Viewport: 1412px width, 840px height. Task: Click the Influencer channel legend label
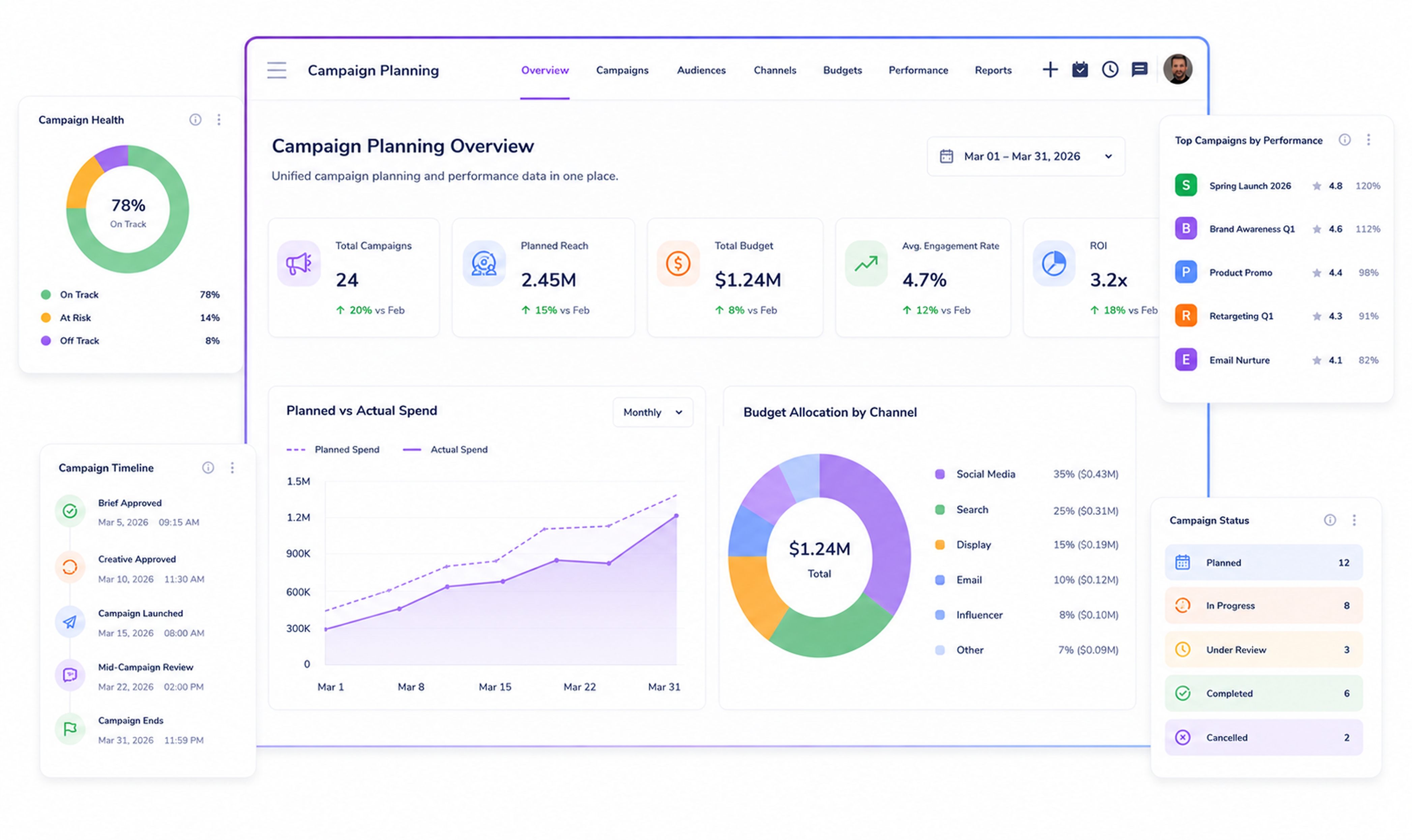click(x=979, y=615)
